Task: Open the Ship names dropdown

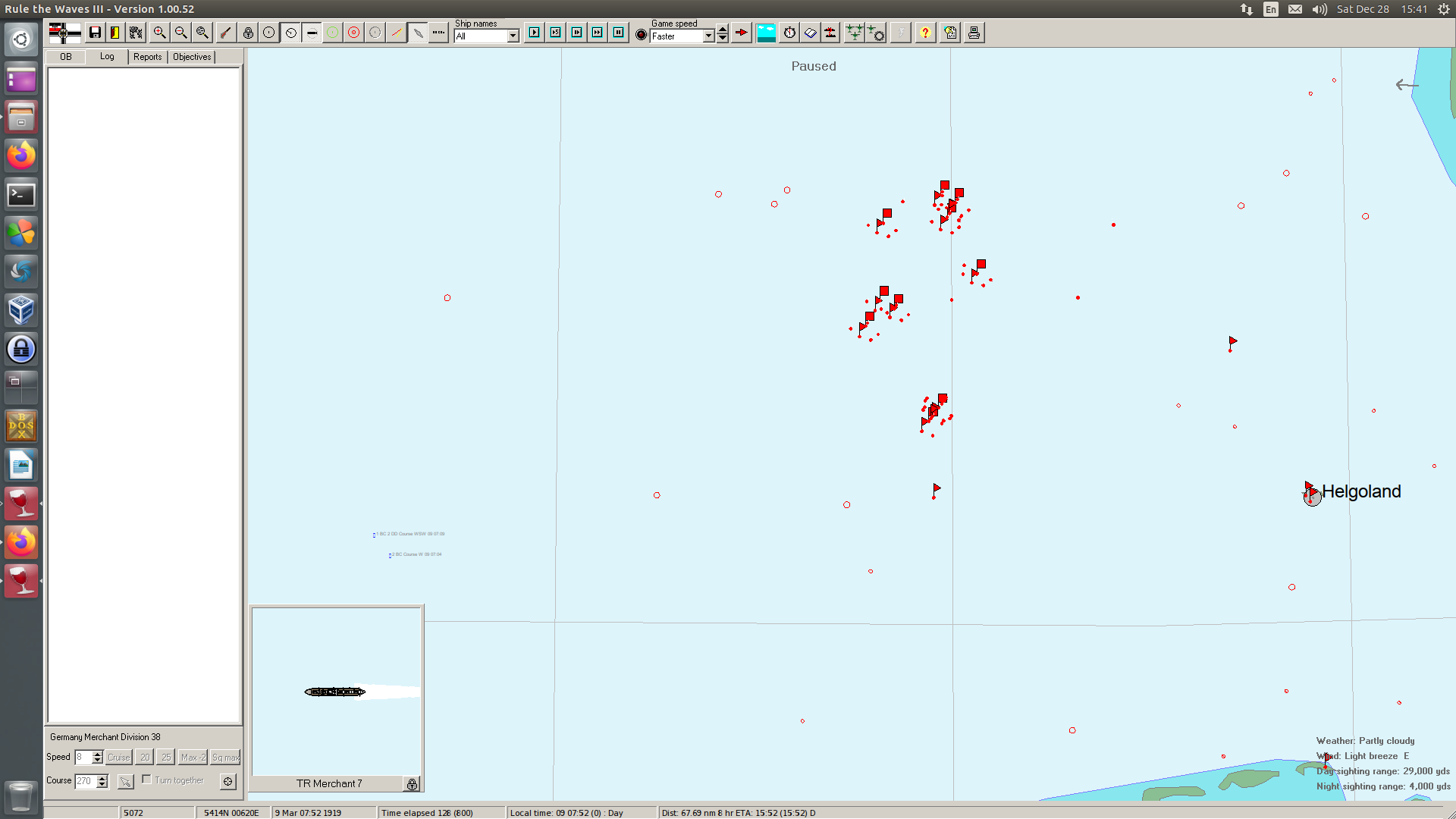Action: pos(513,36)
